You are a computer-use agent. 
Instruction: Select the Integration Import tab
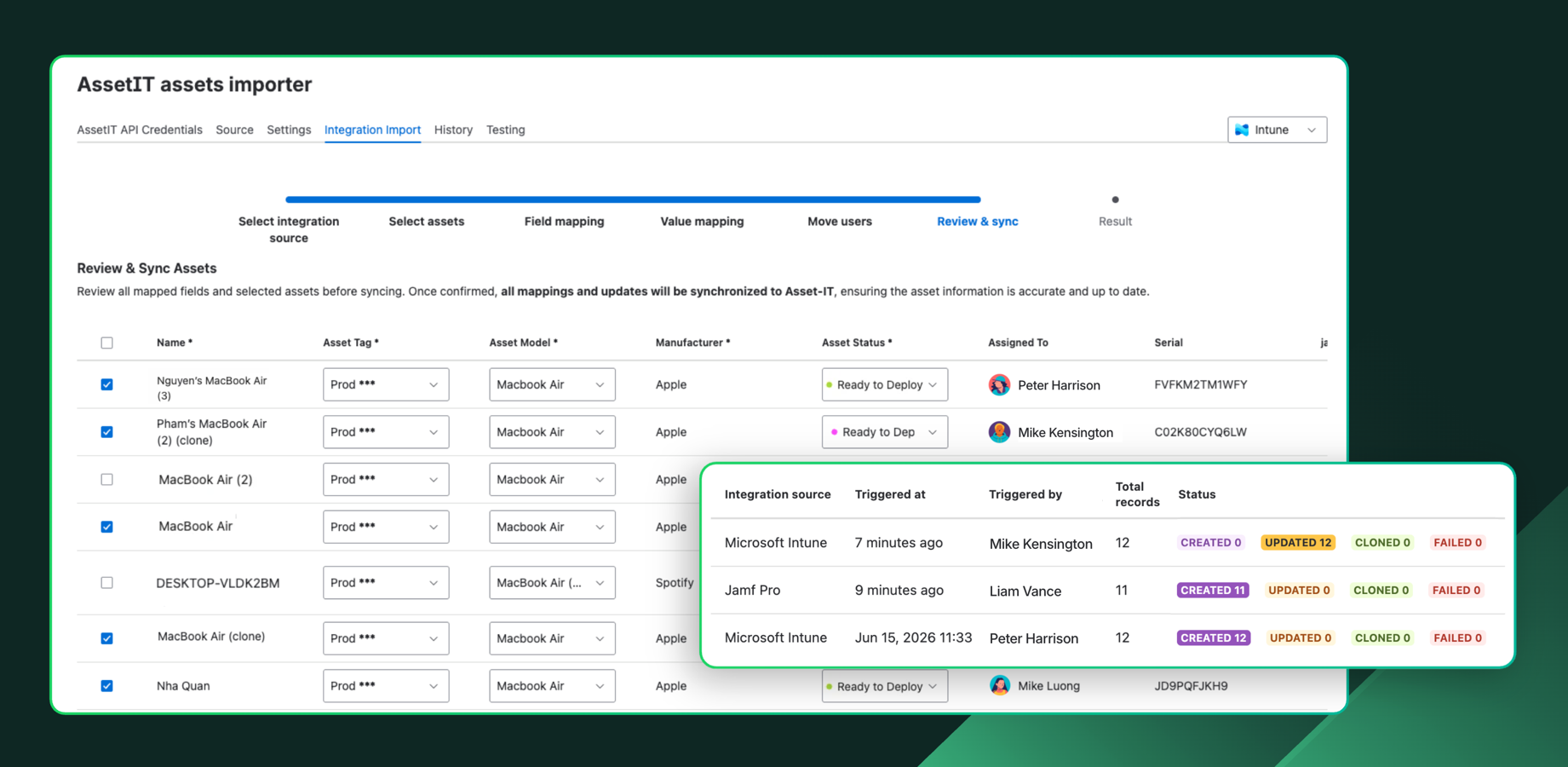click(372, 130)
